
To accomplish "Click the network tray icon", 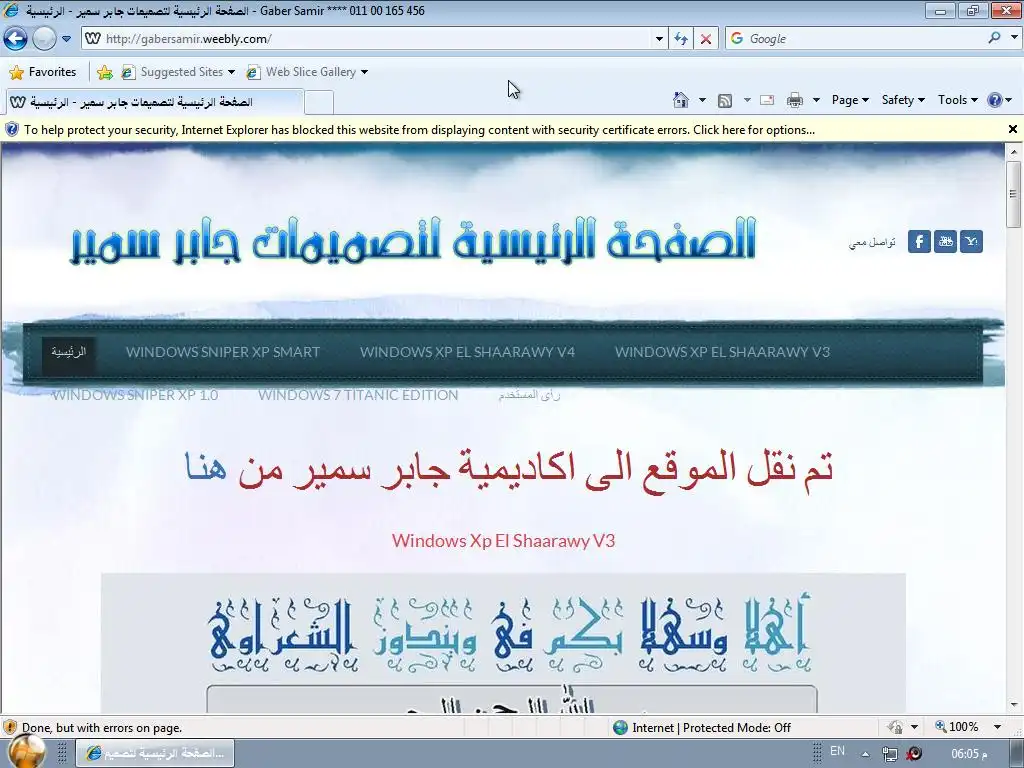I will pyautogui.click(x=889, y=754).
